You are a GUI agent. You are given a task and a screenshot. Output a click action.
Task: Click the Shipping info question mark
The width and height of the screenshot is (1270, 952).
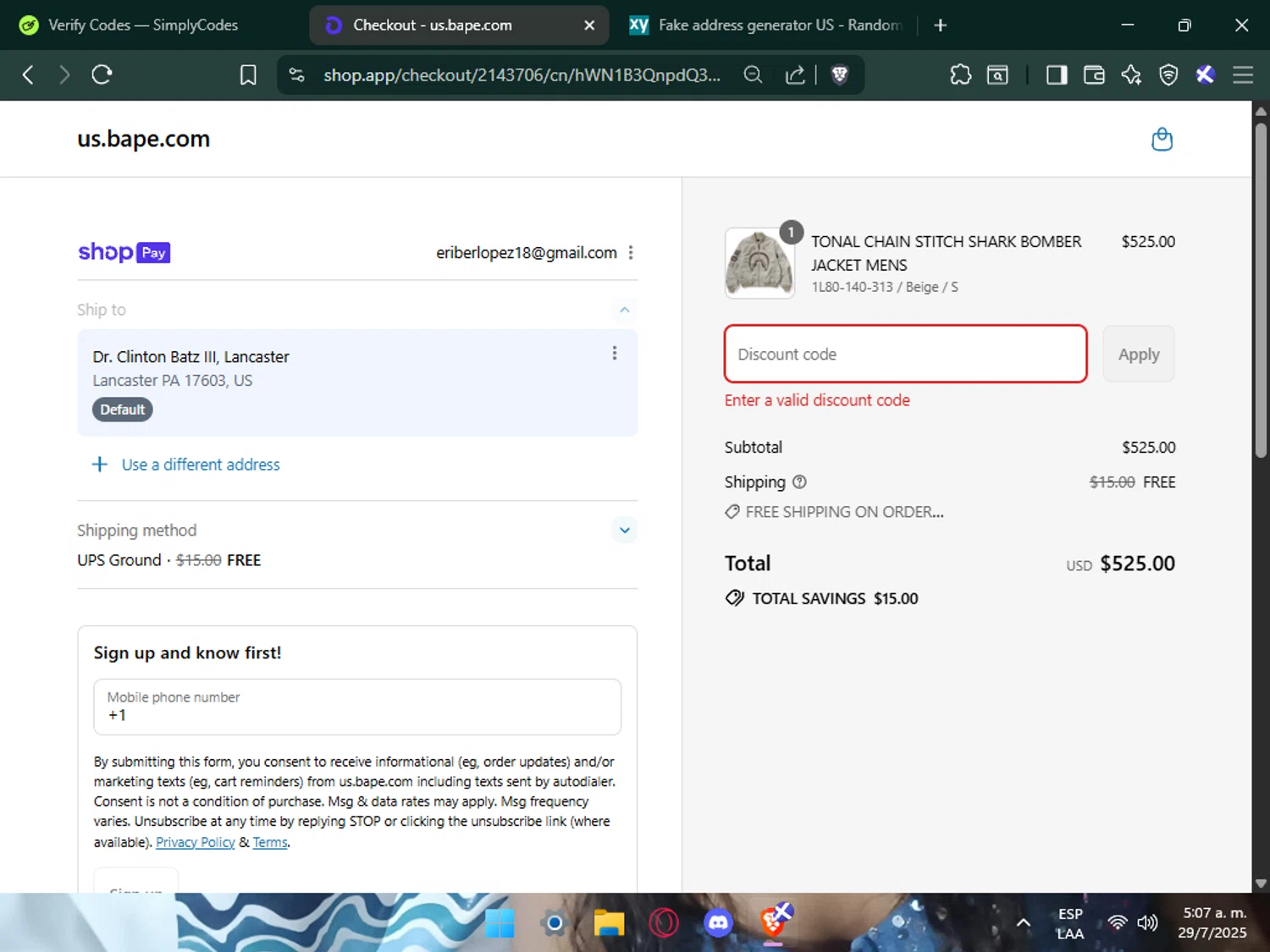coord(799,482)
